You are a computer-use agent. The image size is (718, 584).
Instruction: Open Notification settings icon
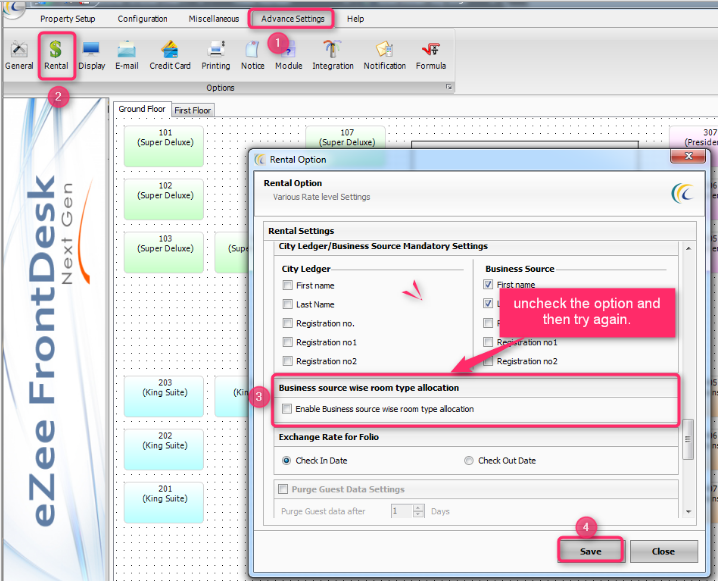(385, 55)
